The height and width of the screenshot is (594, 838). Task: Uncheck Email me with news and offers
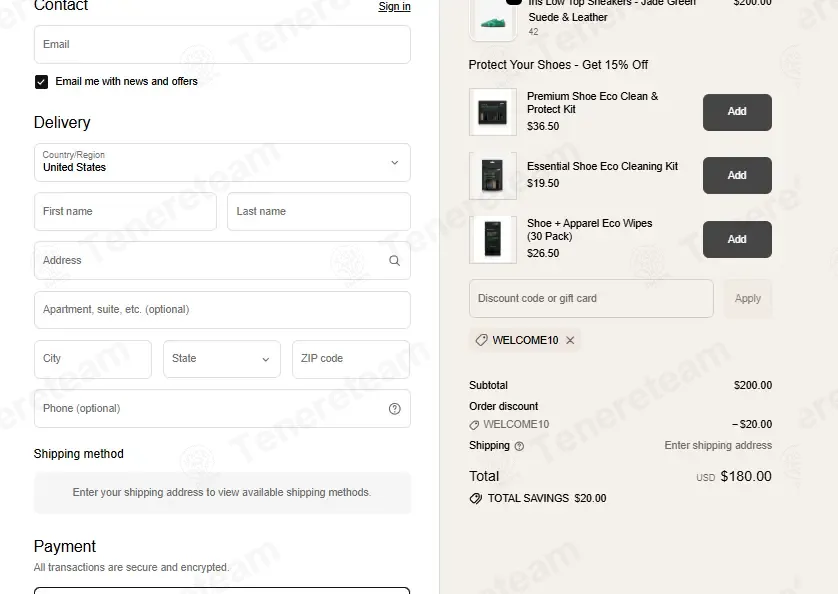click(x=41, y=82)
